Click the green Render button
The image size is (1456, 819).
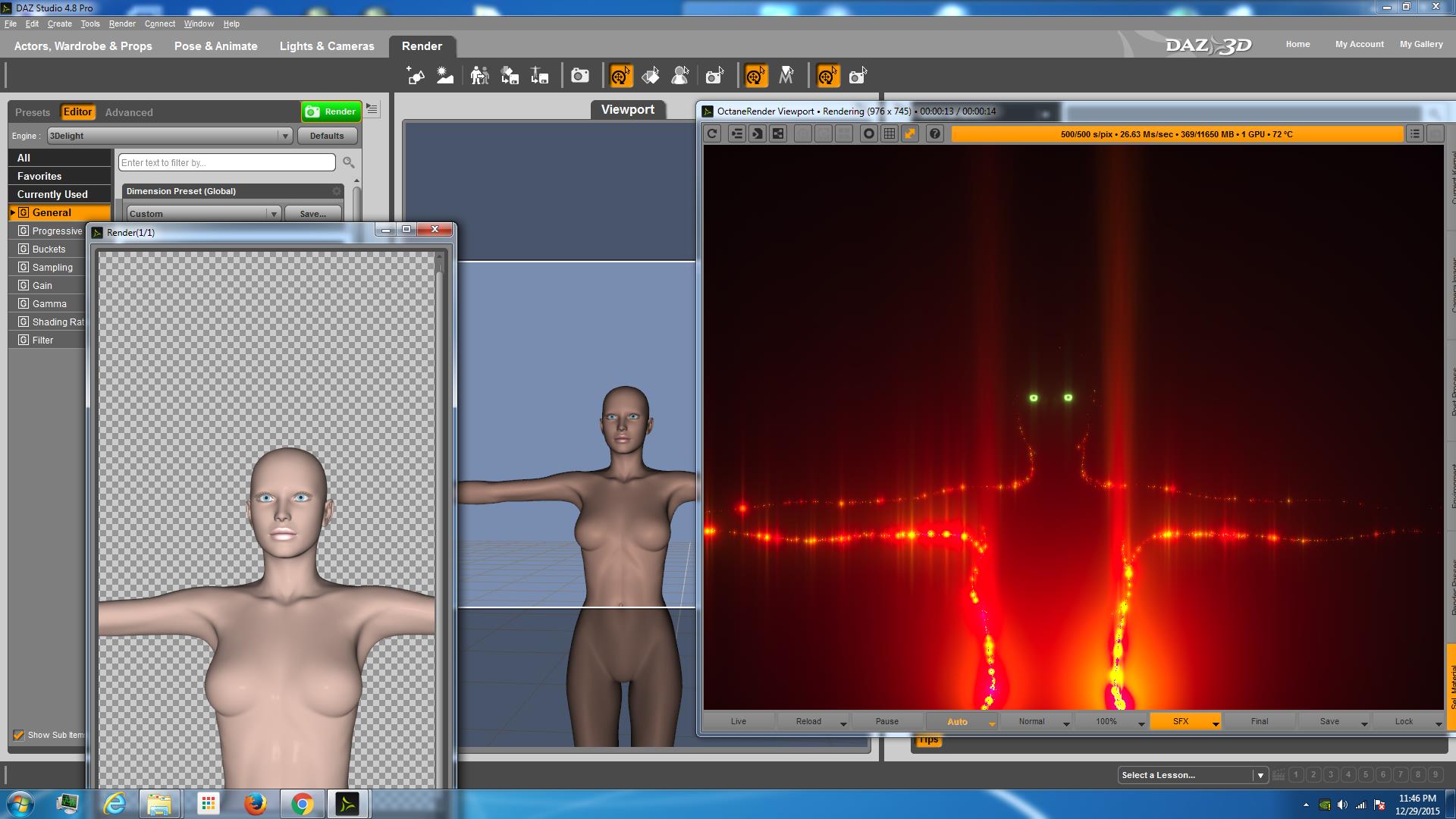331,111
